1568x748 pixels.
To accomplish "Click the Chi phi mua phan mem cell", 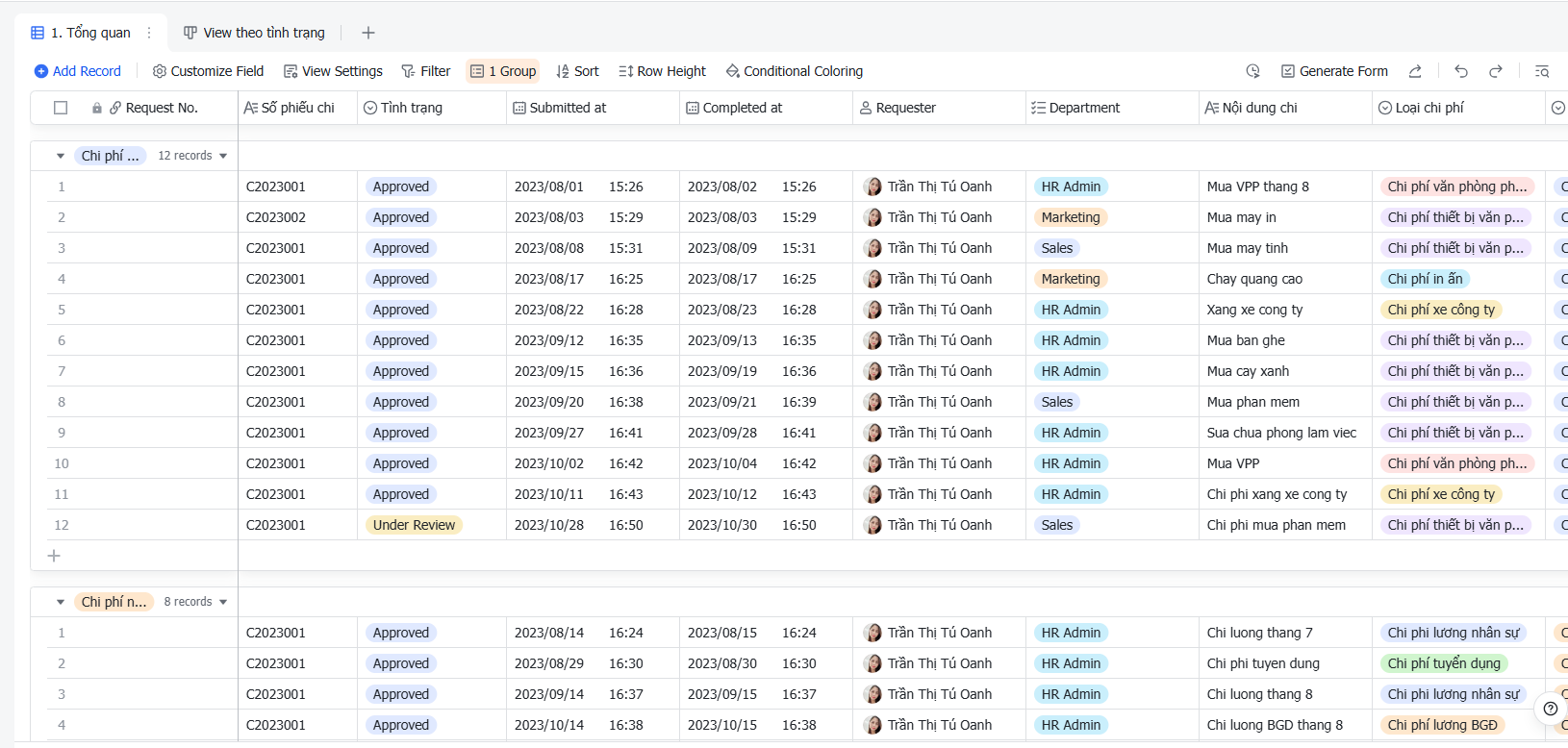I will (1285, 525).
